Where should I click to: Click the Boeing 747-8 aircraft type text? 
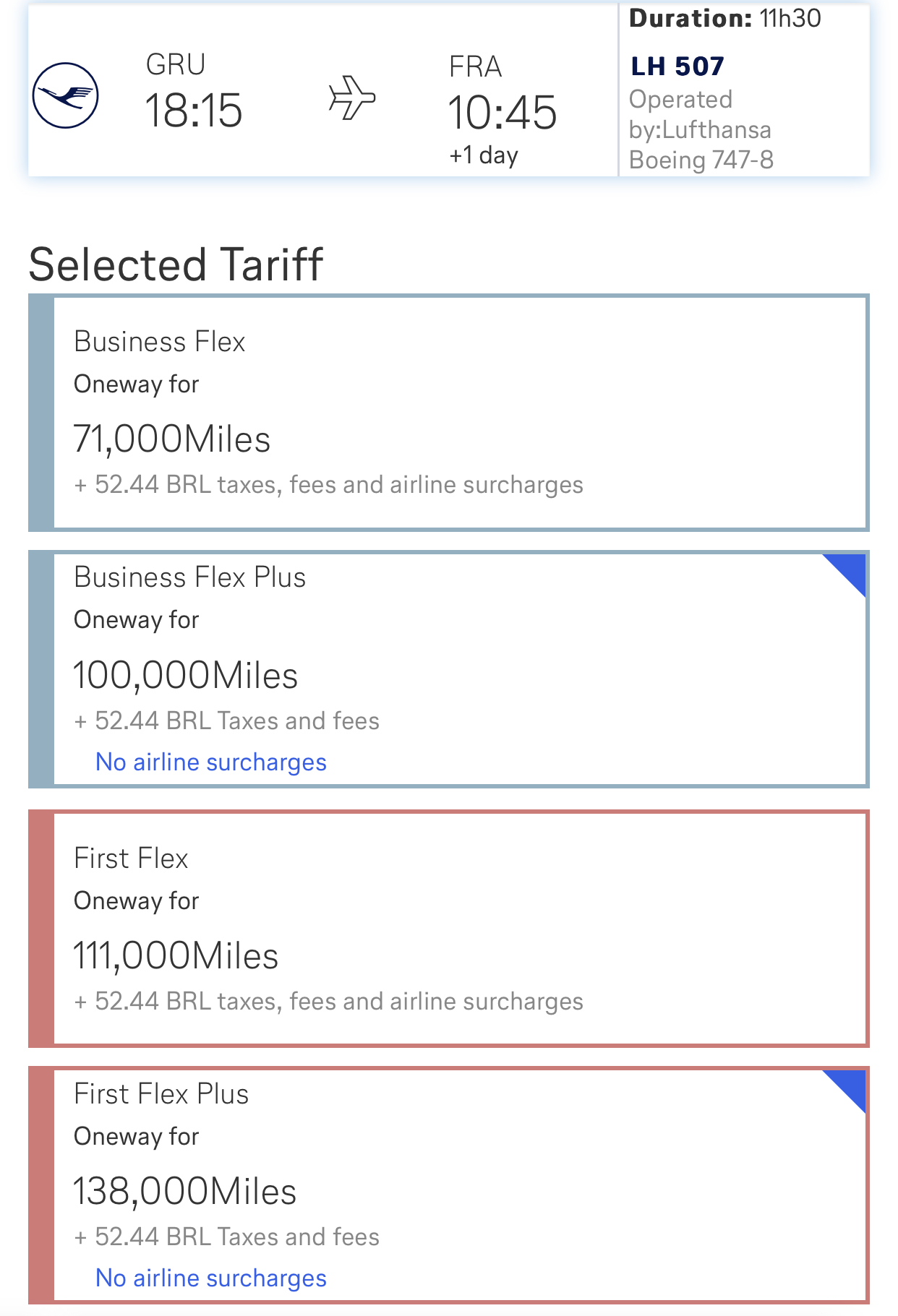pyautogui.click(x=701, y=160)
